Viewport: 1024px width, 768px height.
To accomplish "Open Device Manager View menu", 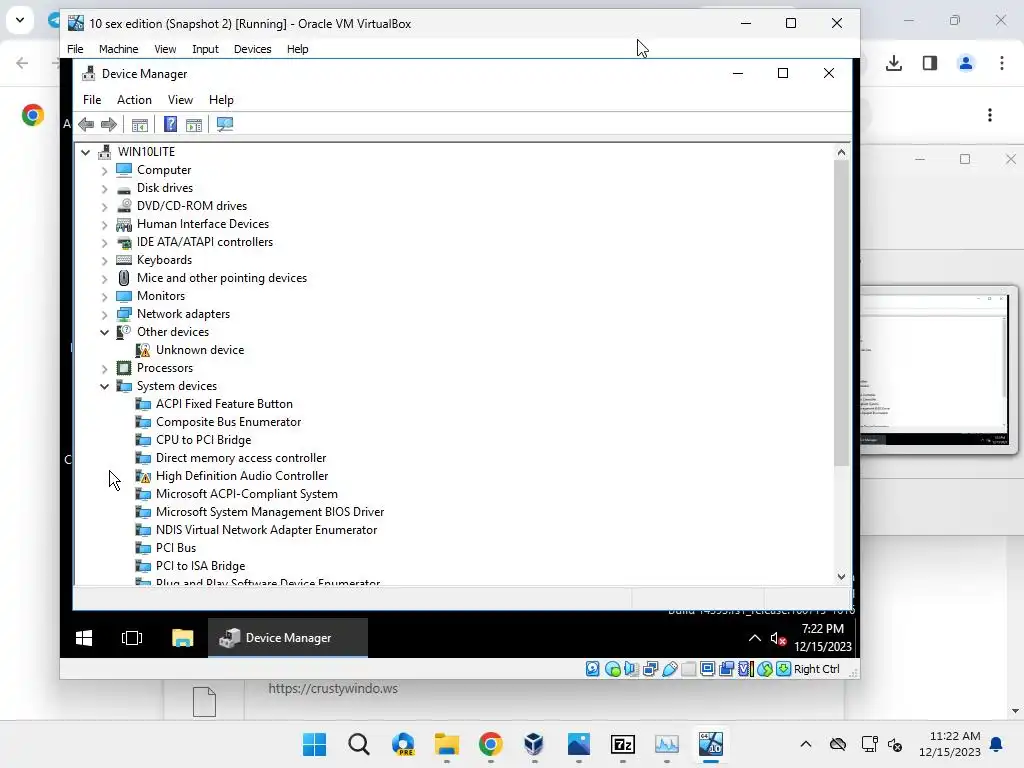I will tap(180, 100).
